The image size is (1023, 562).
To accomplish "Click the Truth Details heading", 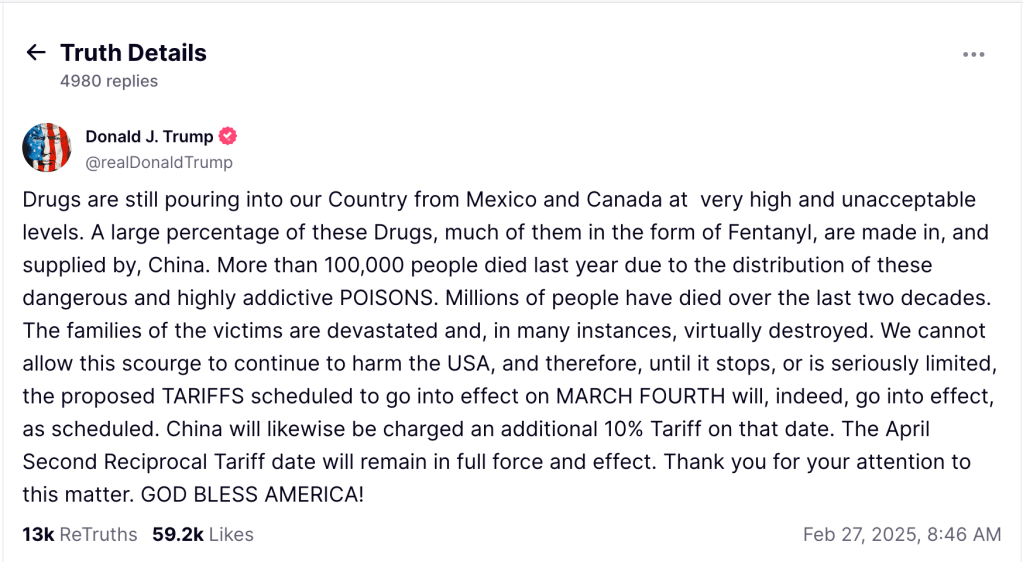I will coord(133,53).
